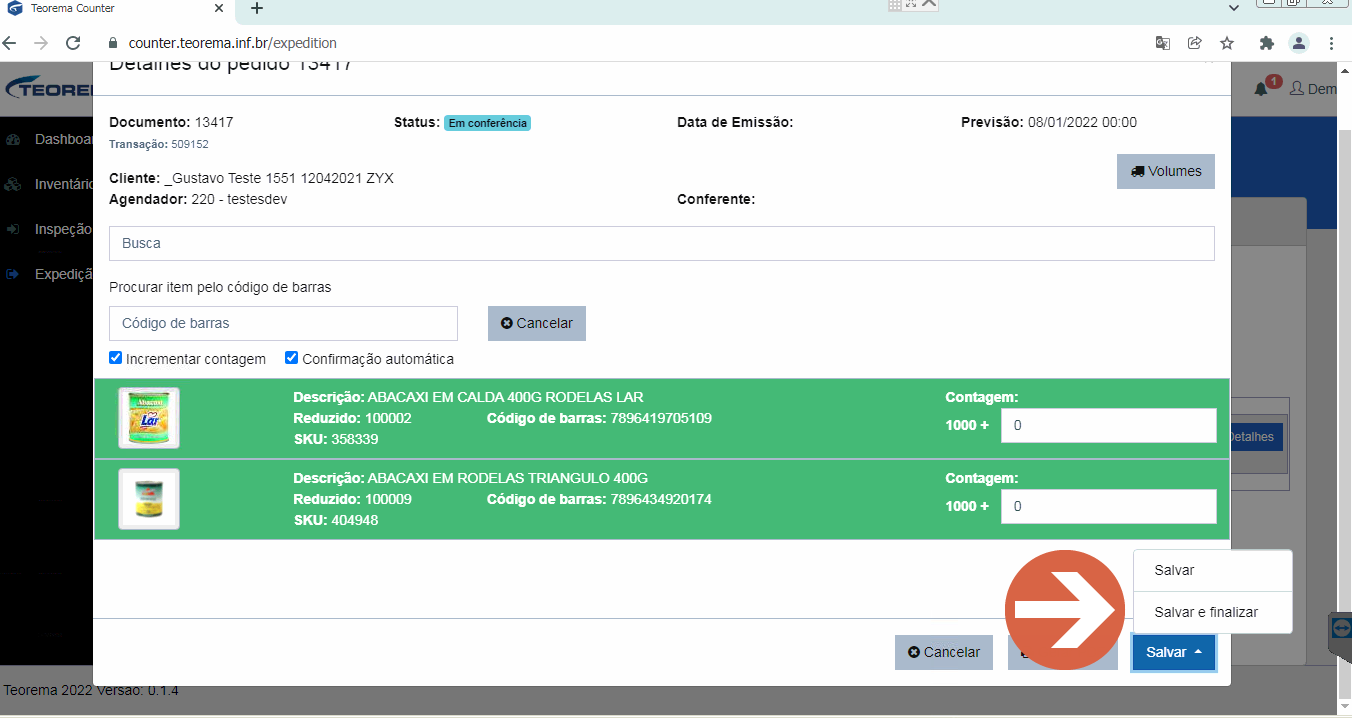This screenshot has height=718, width=1352.
Task: Click the Detalhes button behind the dialog
Action: click(1256, 437)
